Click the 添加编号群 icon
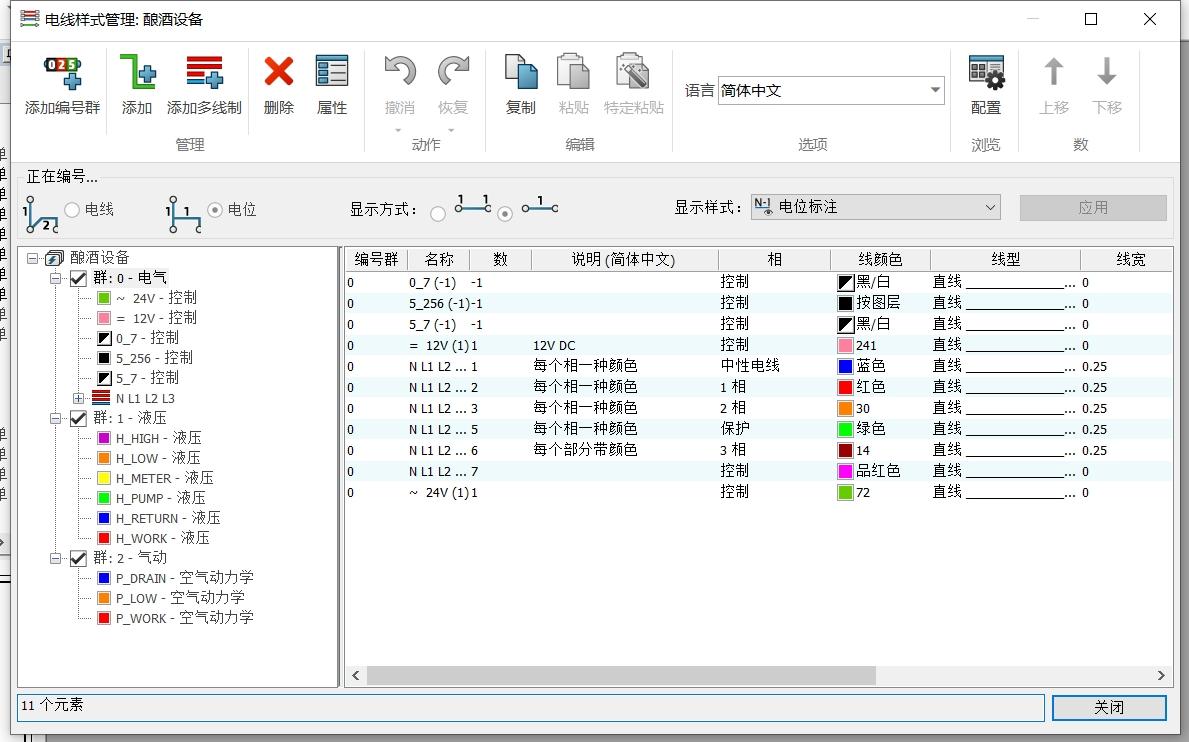Viewport: 1189px width, 742px height. [x=62, y=74]
